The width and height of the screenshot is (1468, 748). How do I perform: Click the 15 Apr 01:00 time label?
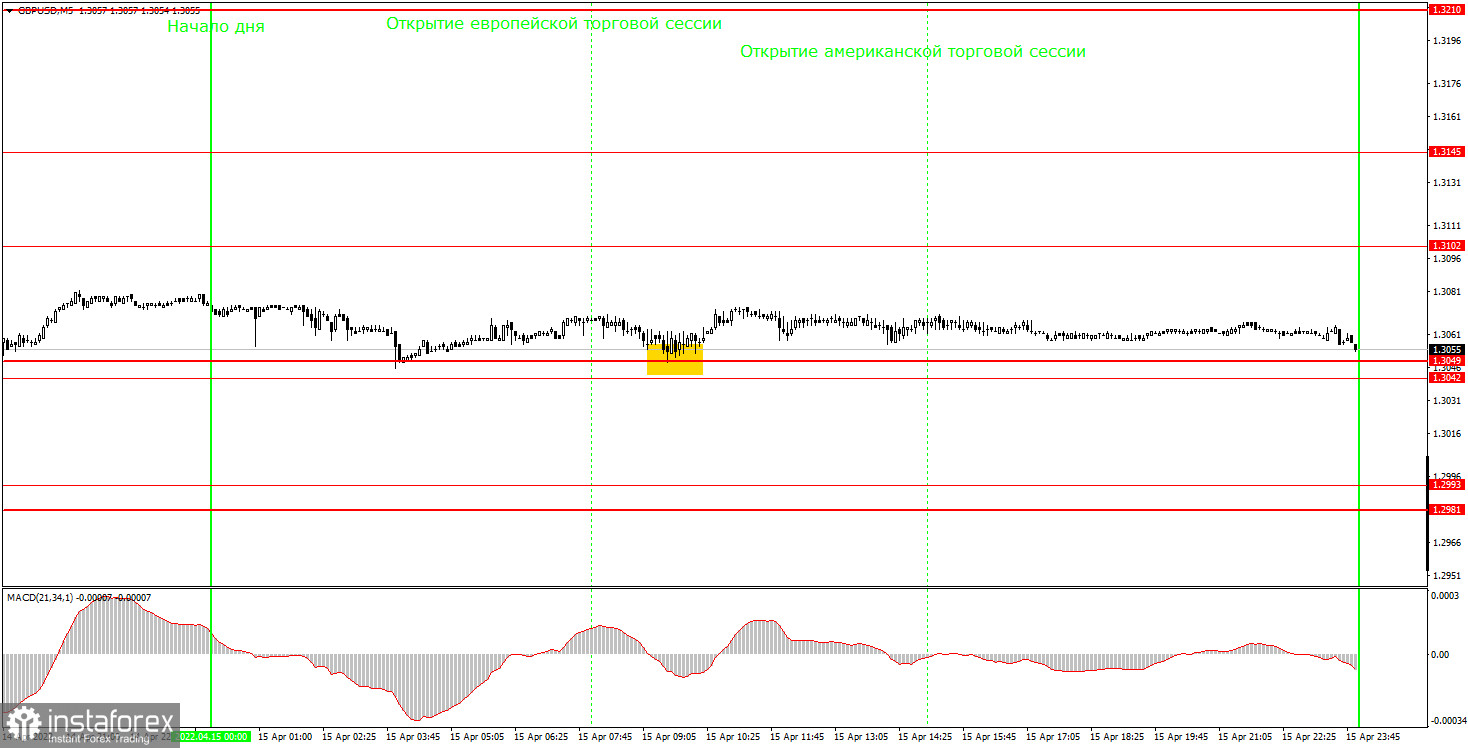[x=283, y=736]
